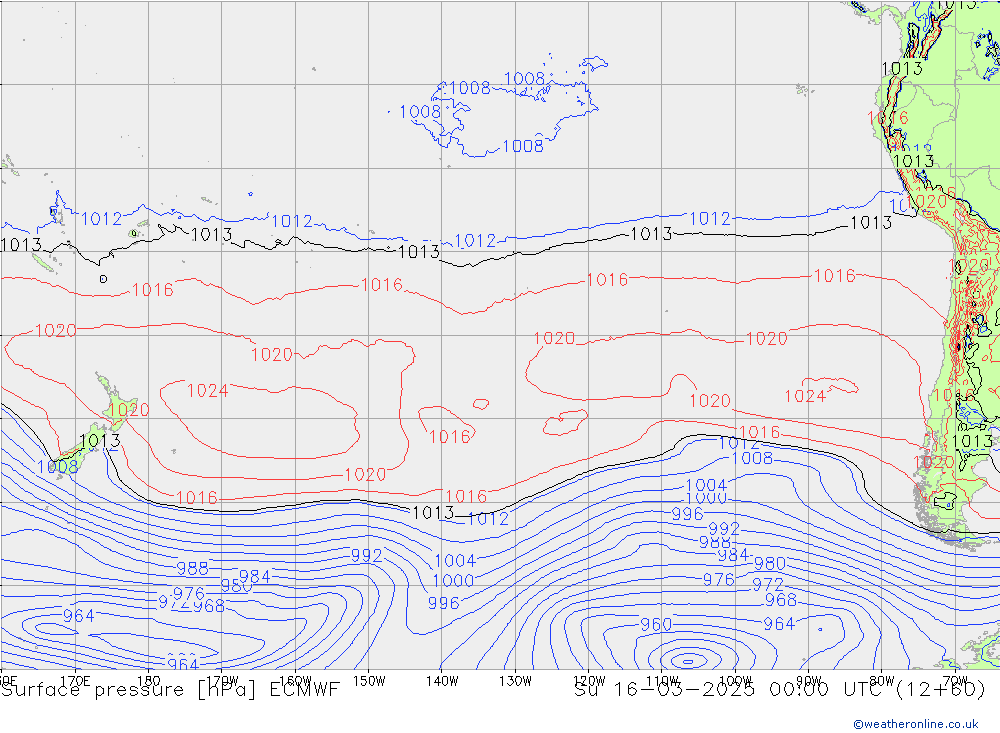Click the blue 992 label left of 1004
This screenshot has width=1000, height=733.
[367, 556]
